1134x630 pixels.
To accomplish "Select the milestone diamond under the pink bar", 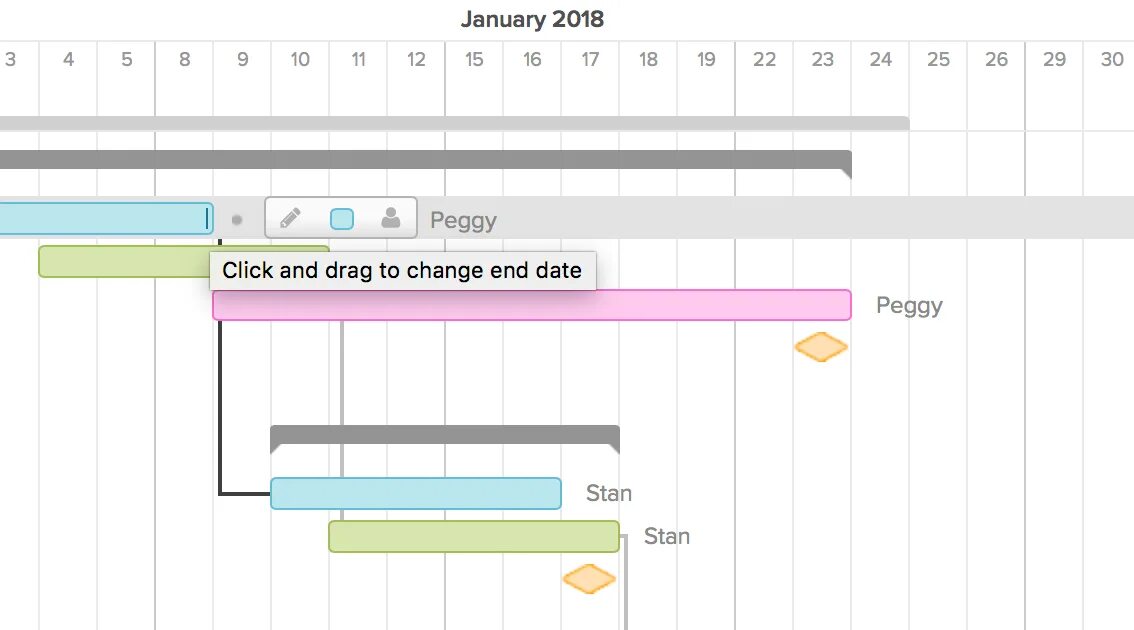I will click(821, 347).
